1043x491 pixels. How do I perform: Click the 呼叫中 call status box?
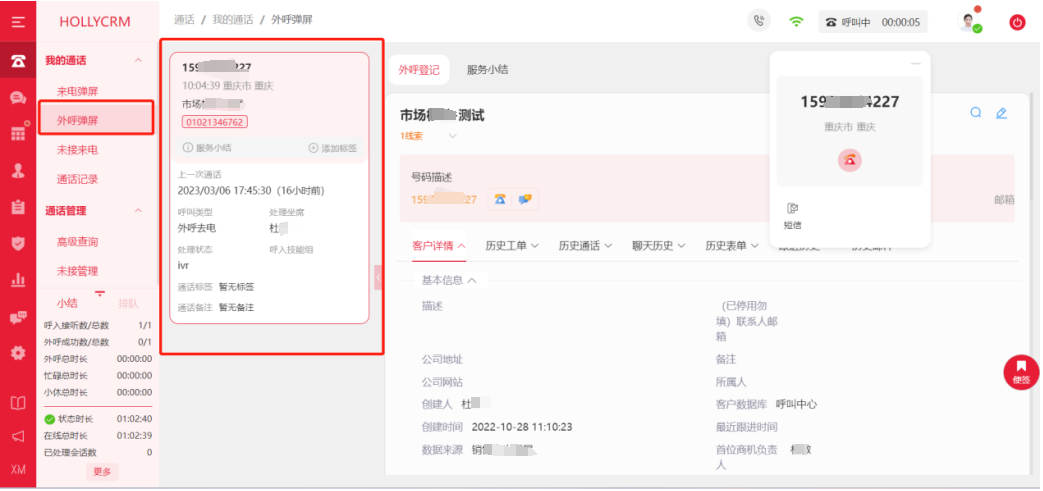[x=873, y=22]
